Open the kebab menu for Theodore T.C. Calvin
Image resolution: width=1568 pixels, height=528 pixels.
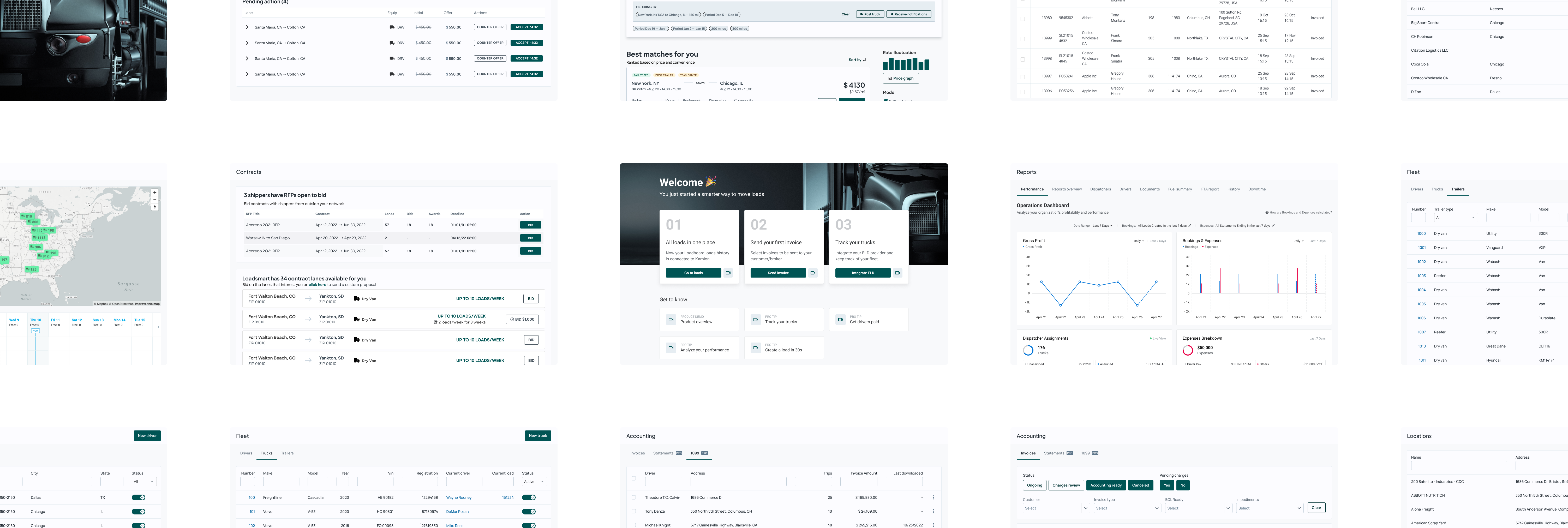[934, 497]
